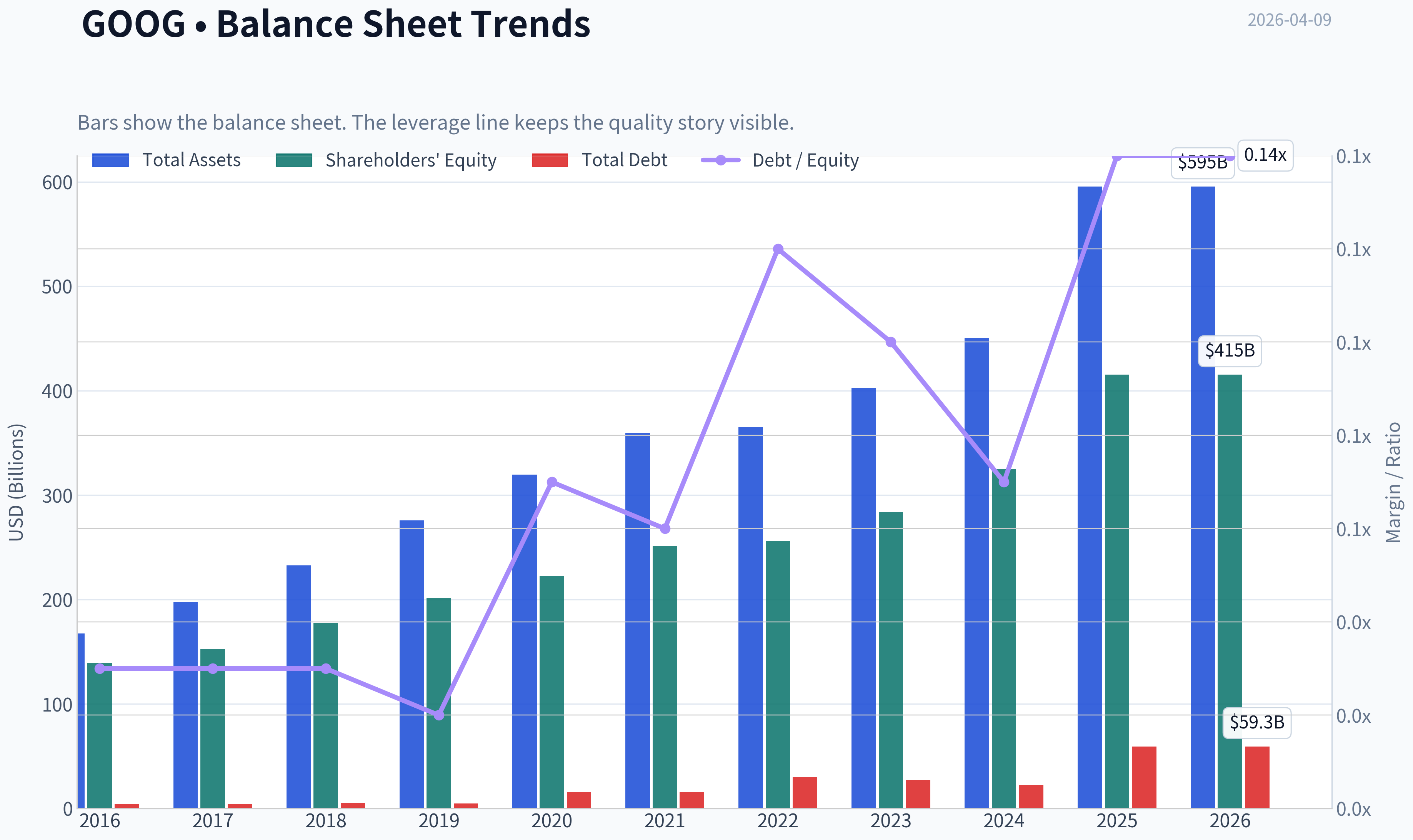Click the 2019 Debt / Equity line point
The width and height of the screenshot is (1413, 840).
pyautogui.click(x=438, y=715)
